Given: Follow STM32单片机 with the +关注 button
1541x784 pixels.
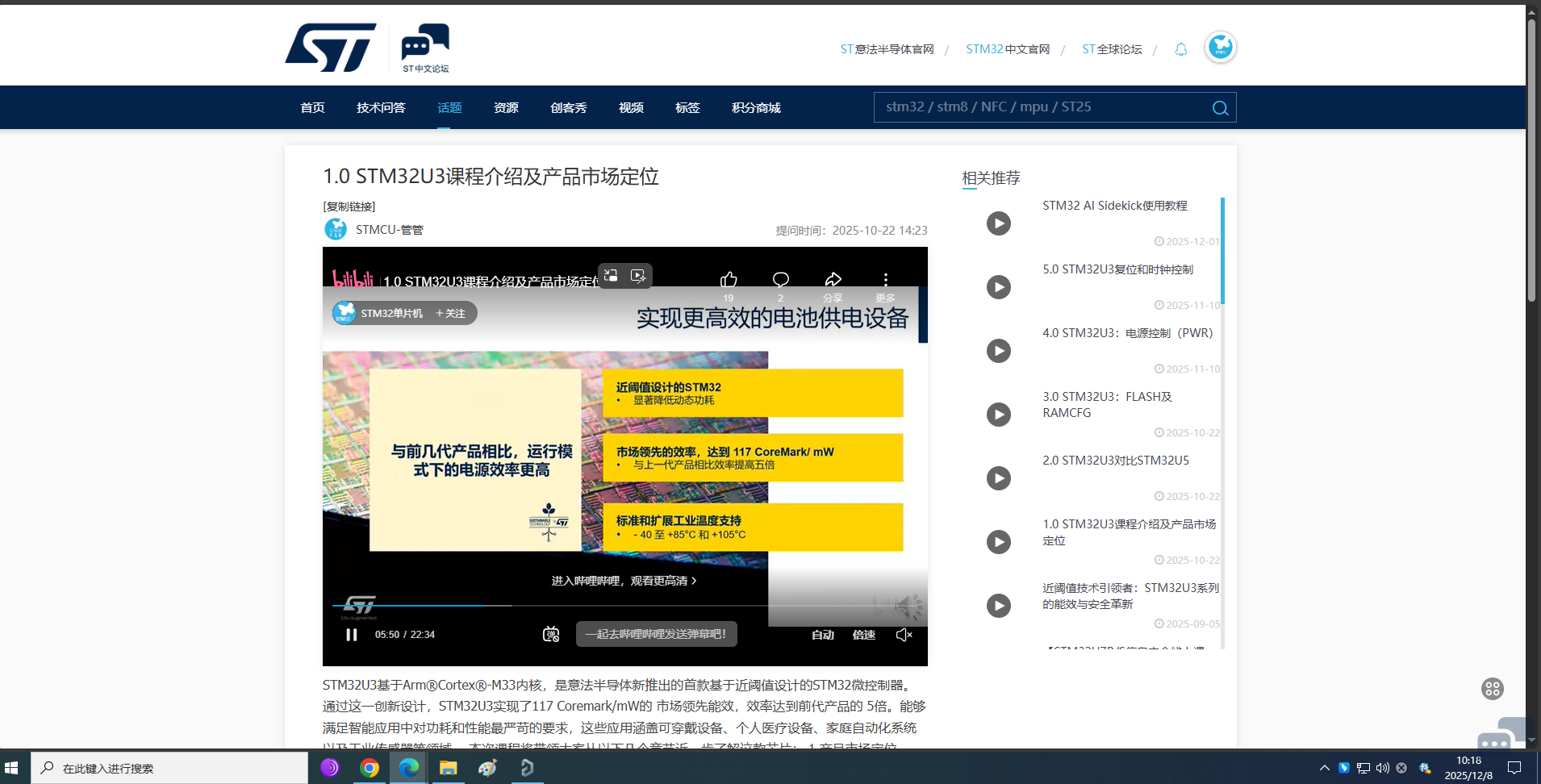Looking at the screenshot, I should [450, 313].
